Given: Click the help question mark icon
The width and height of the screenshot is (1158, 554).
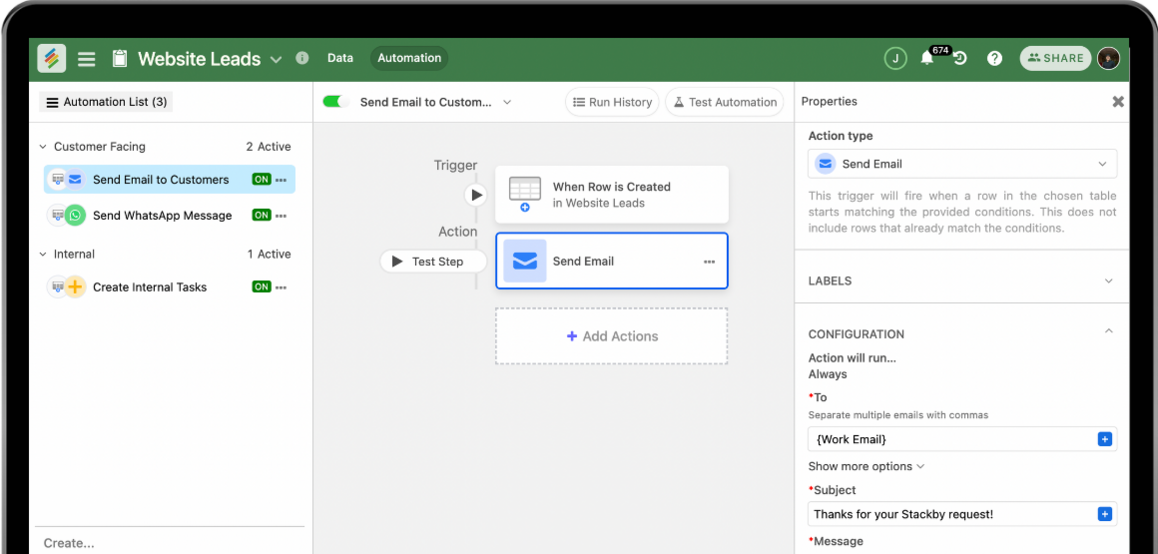Looking at the screenshot, I should pyautogui.click(x=994, y=58).
